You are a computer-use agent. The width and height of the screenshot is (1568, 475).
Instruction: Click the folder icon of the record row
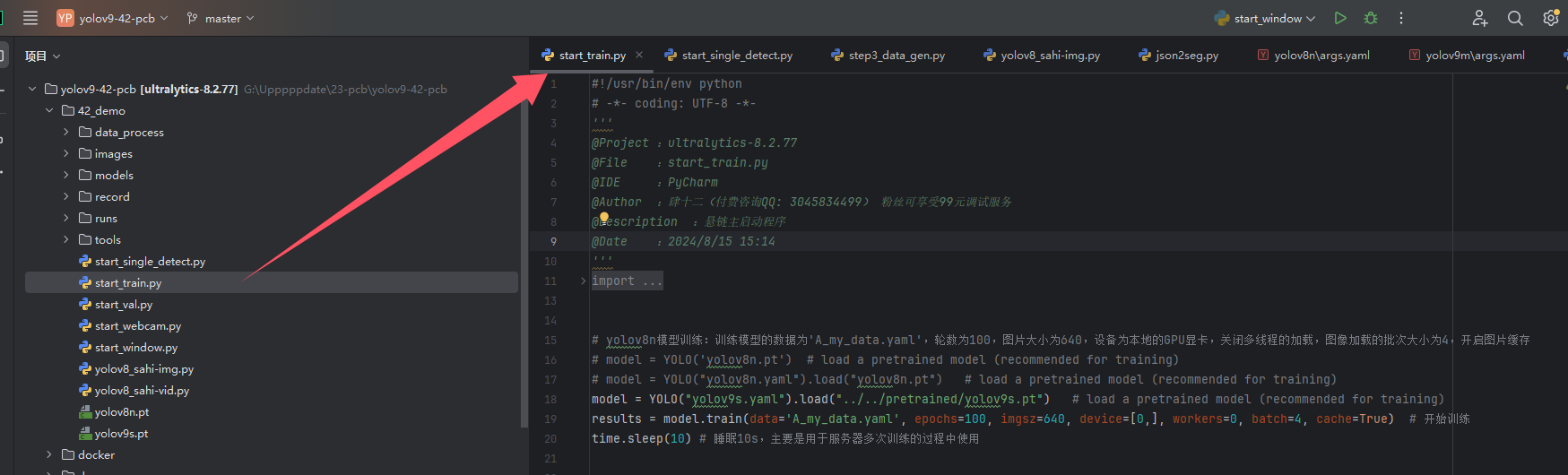(x=85, y=196)
